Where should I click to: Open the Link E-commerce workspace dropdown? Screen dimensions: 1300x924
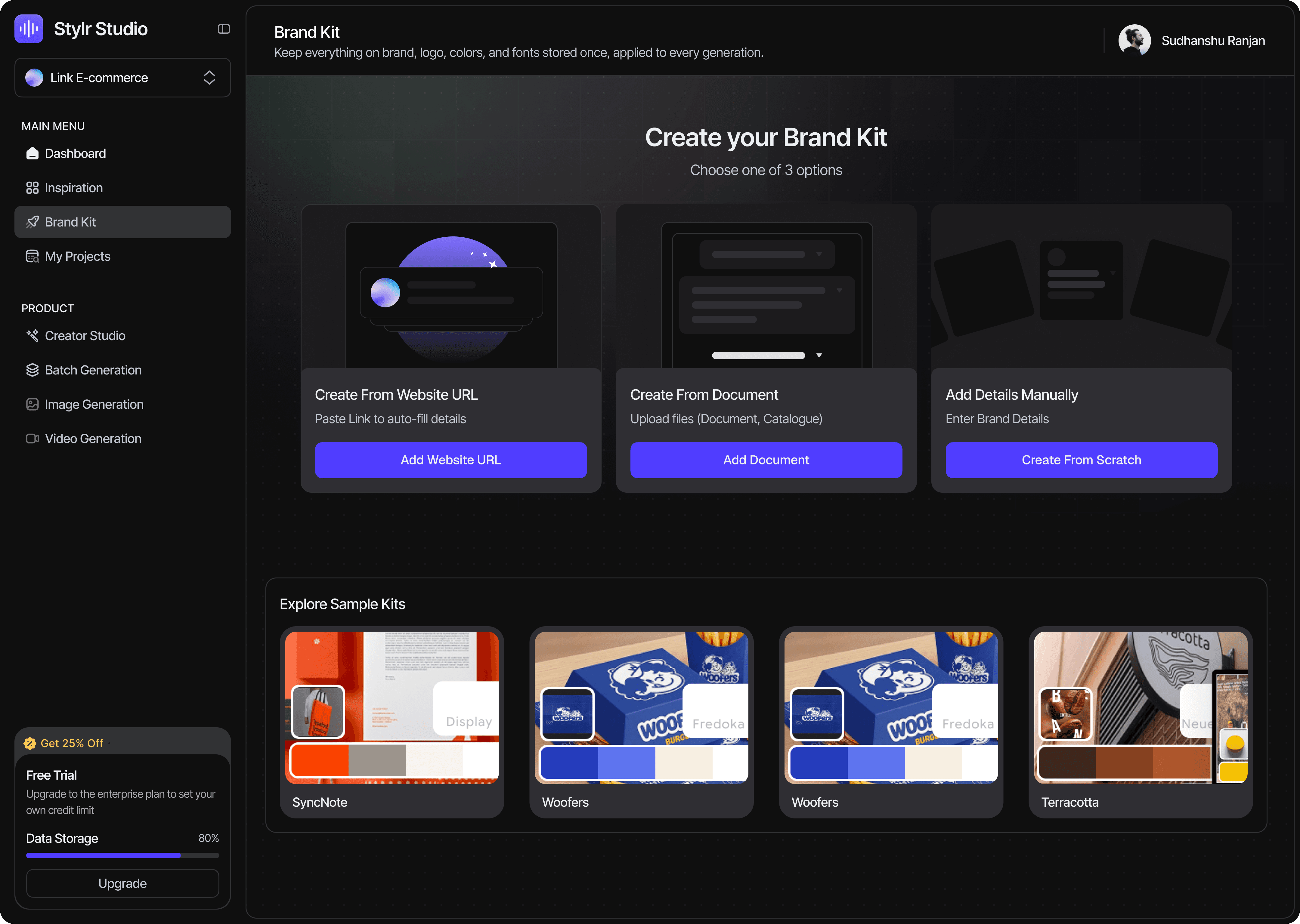click(x=122, y=77)
